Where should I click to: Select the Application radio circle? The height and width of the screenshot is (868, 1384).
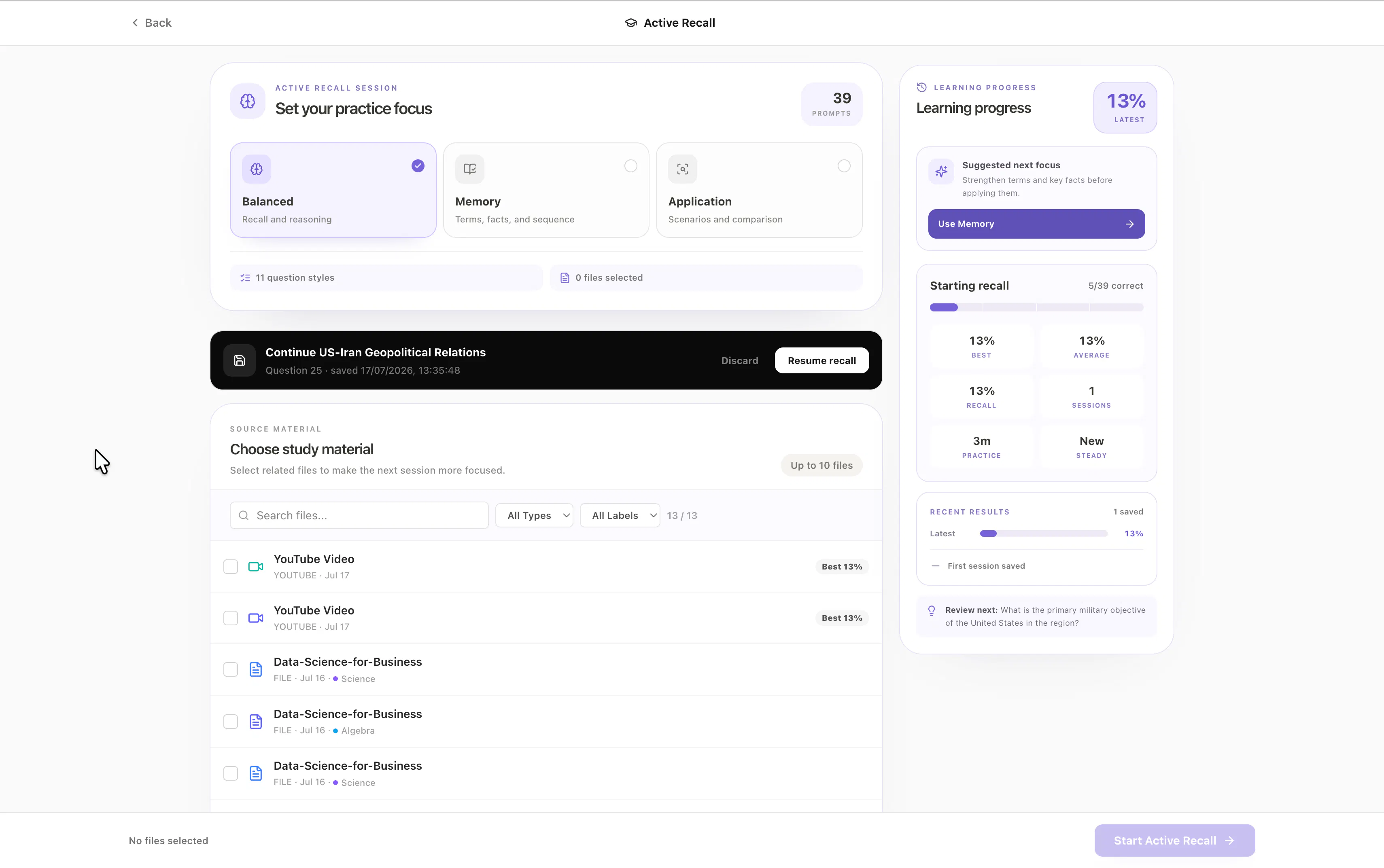coord(844,166)
